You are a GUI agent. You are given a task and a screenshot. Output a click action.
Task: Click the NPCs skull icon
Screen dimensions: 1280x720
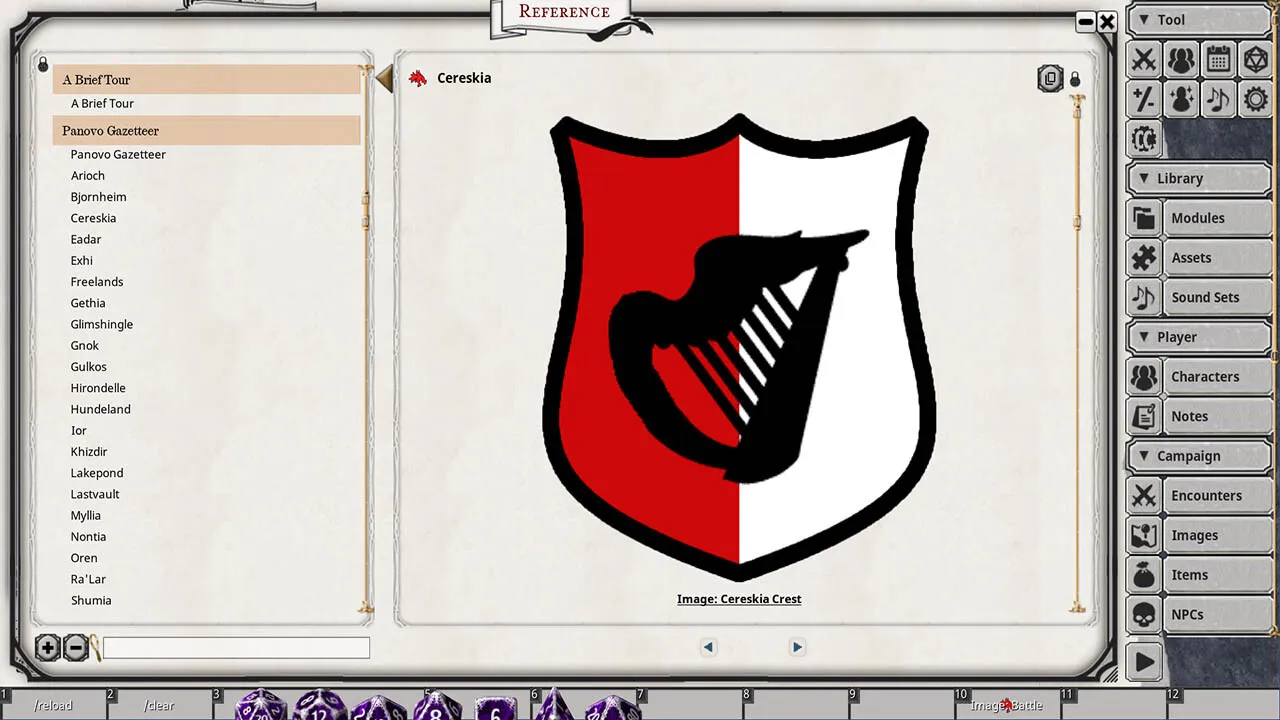point(1144,615)
